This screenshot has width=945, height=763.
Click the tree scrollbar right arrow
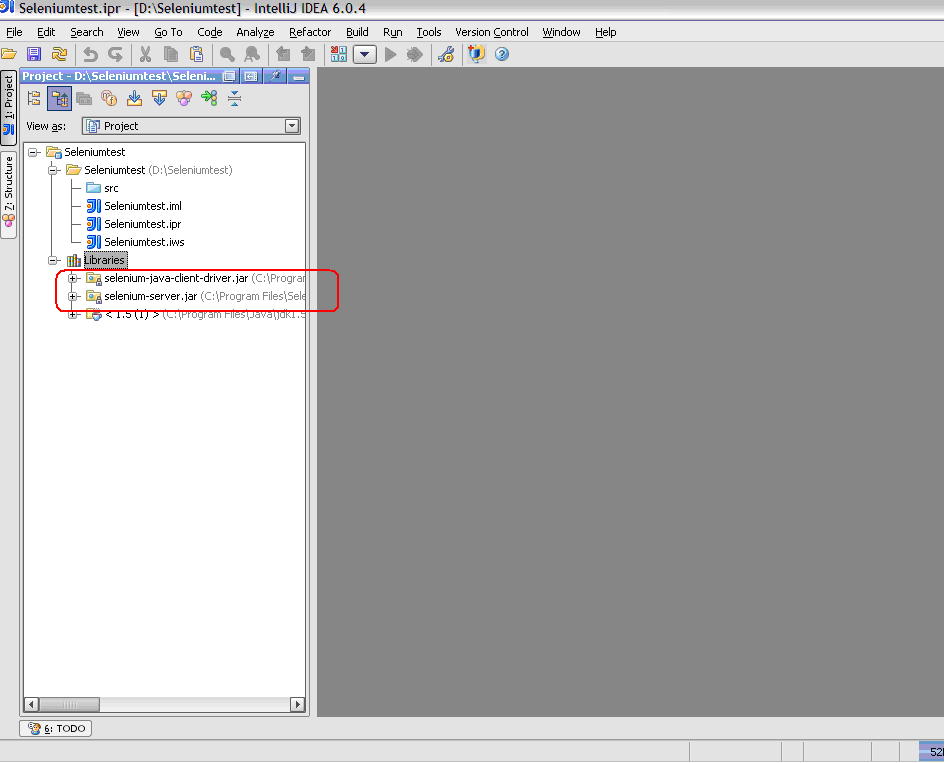297,704
